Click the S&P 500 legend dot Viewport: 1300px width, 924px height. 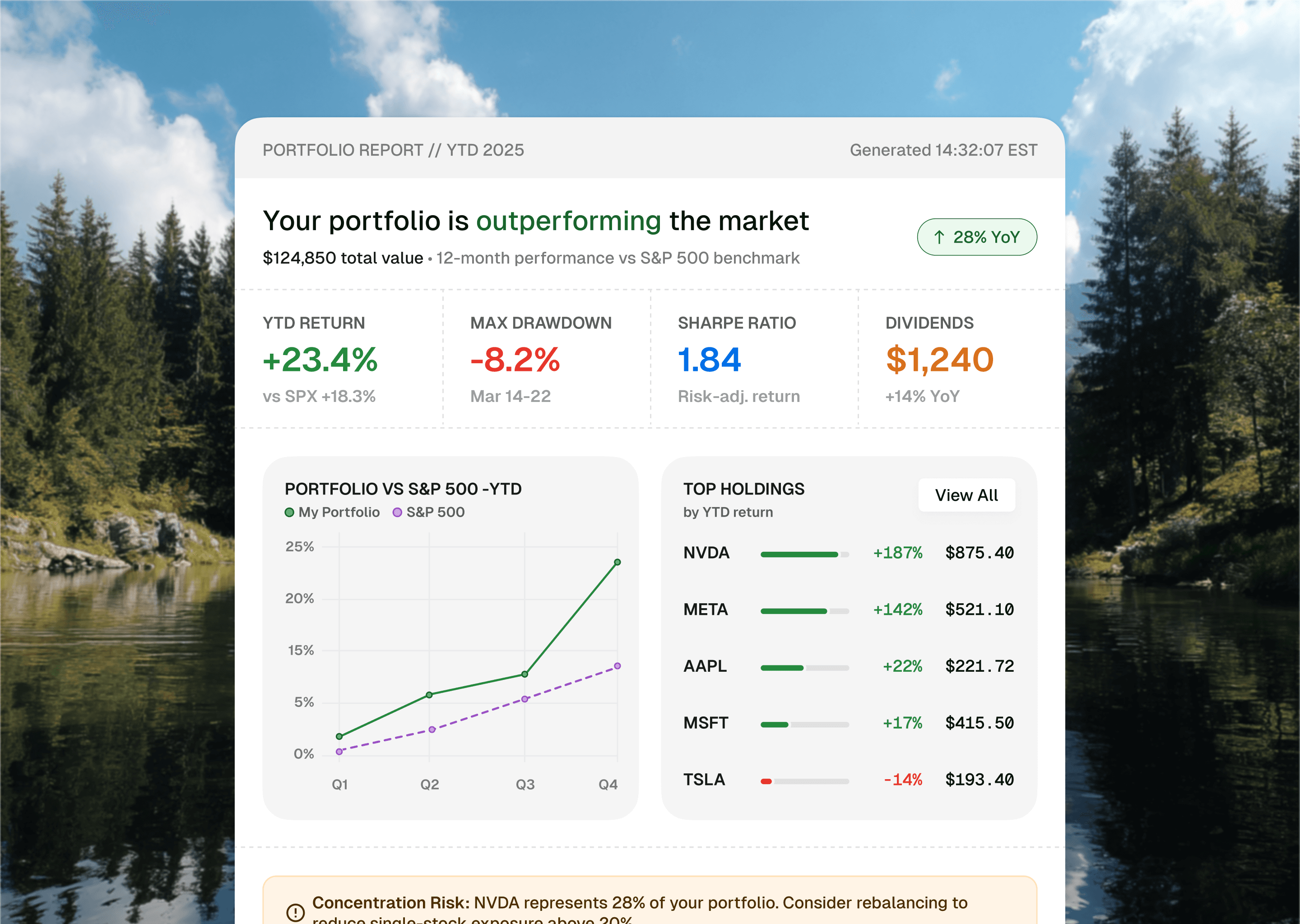pos(397,512)
